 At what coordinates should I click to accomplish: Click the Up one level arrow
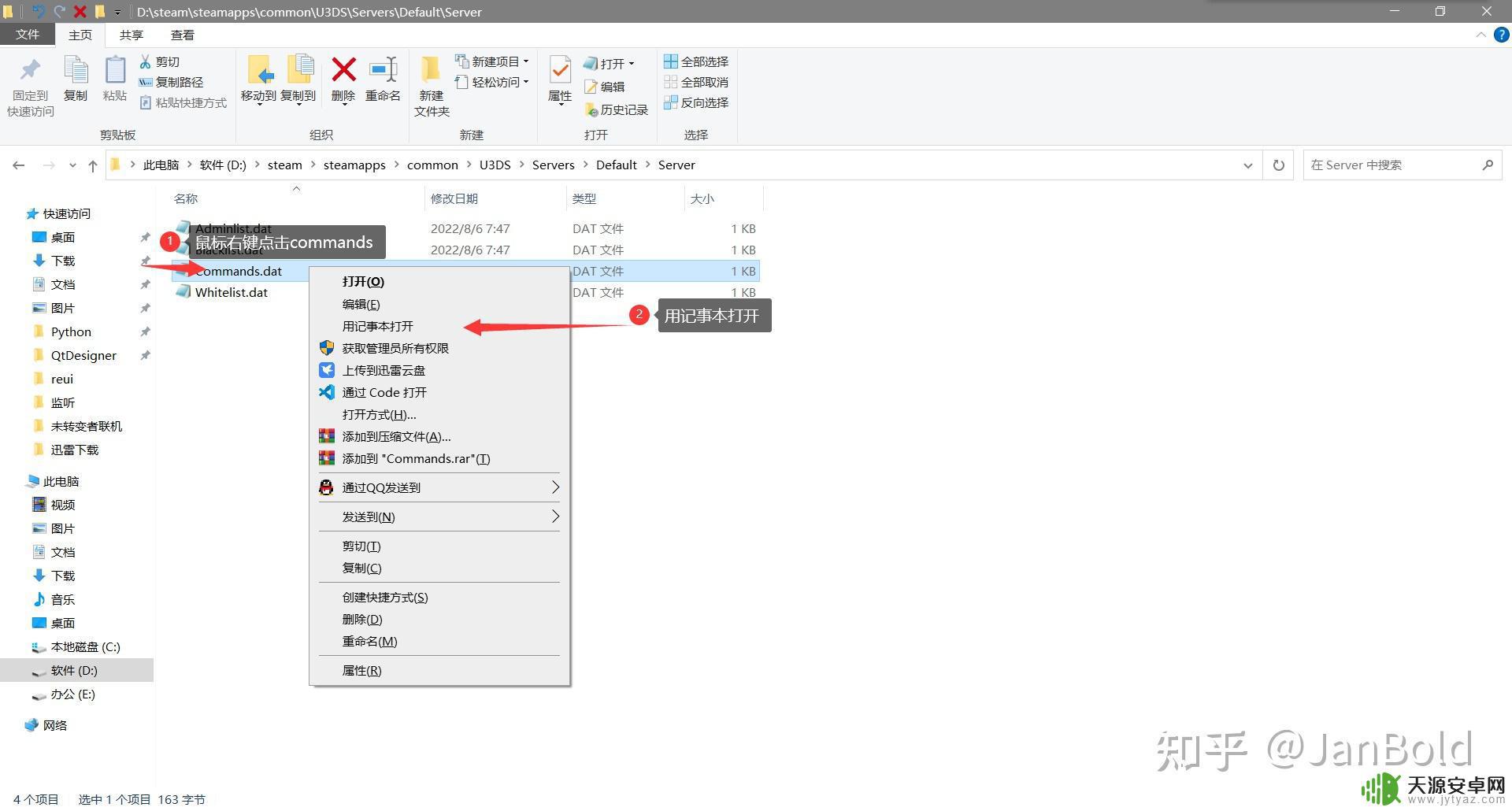(x=93, y=165)
